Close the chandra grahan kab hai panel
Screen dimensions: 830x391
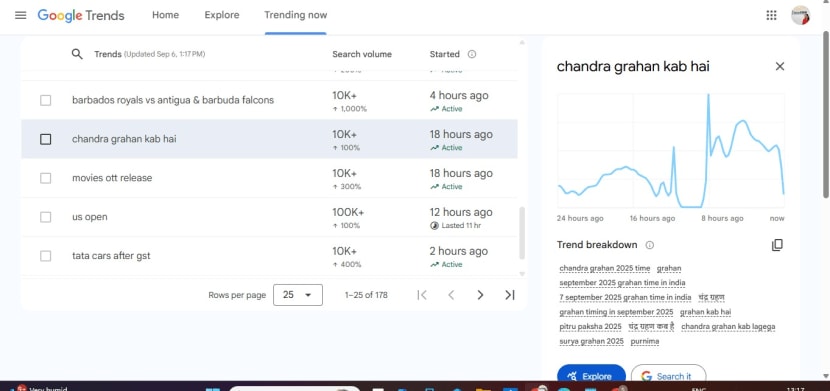(780, 66)
